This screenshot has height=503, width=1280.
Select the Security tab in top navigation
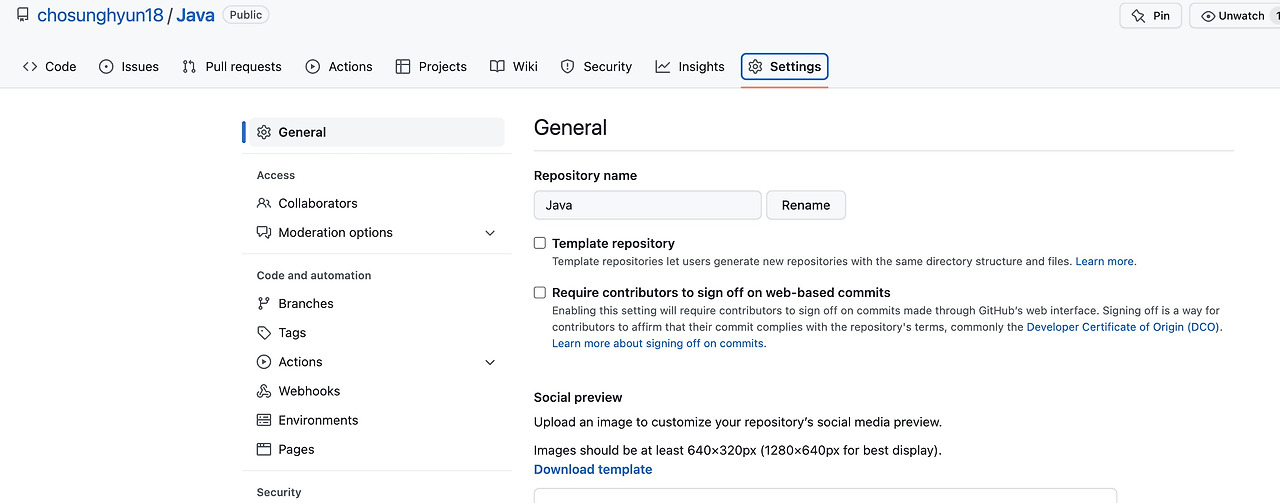pyautogui.click(x=596, y=67)
